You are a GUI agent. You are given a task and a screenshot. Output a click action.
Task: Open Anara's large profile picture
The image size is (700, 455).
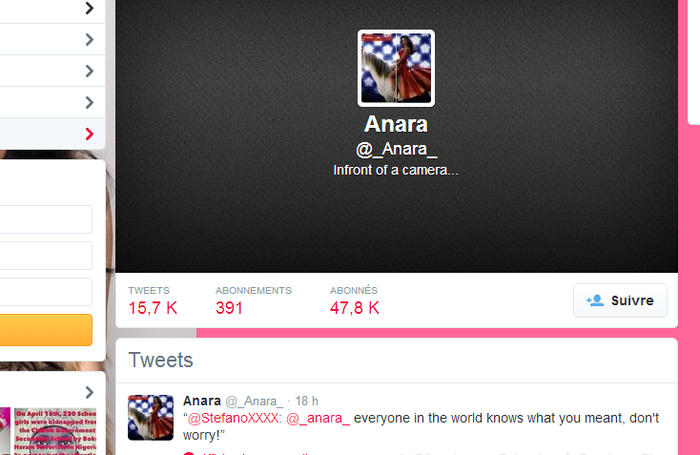396,68
